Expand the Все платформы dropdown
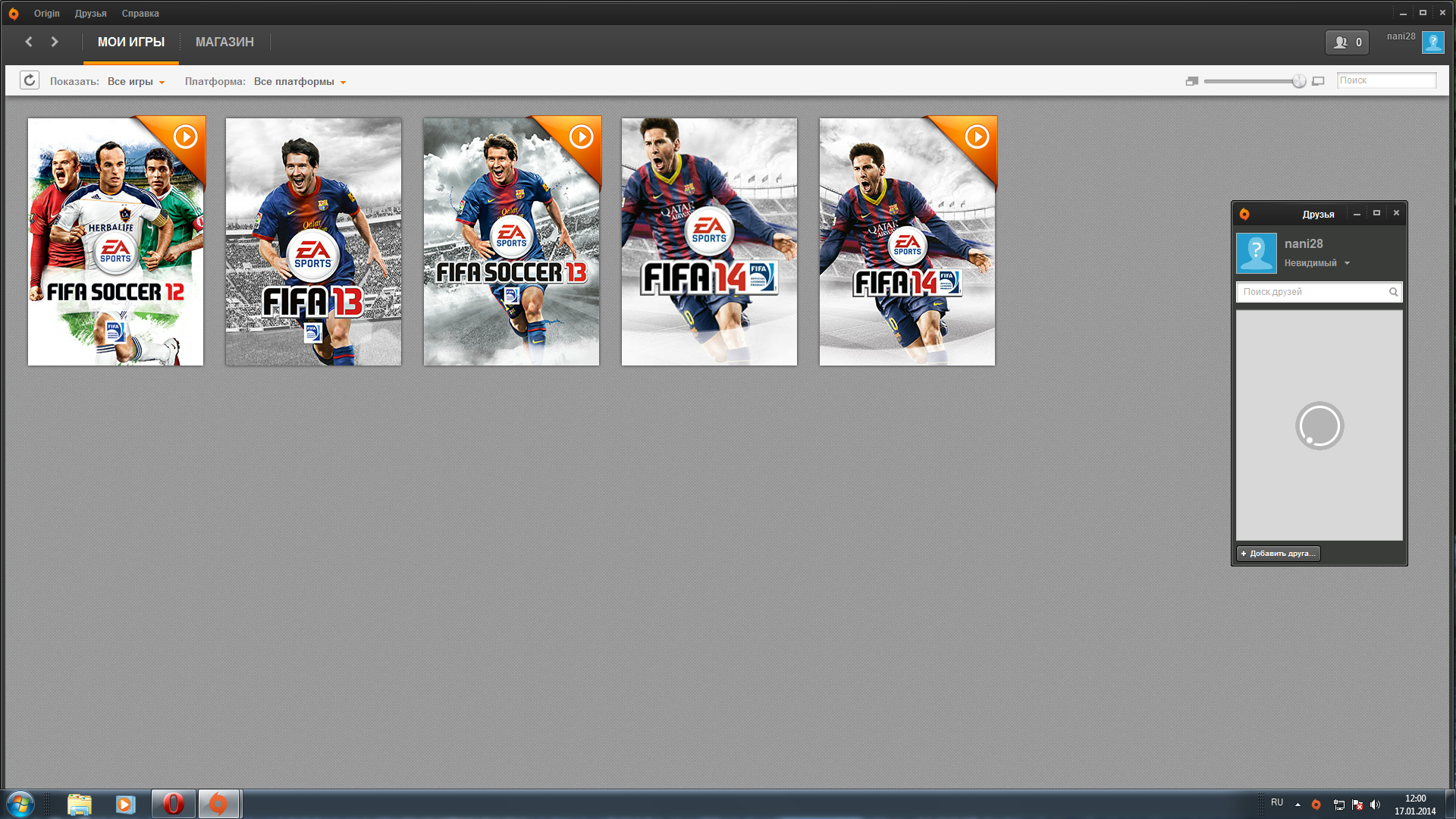The width and height of the screenshot is (1456, 819). [x=300, y=82]
